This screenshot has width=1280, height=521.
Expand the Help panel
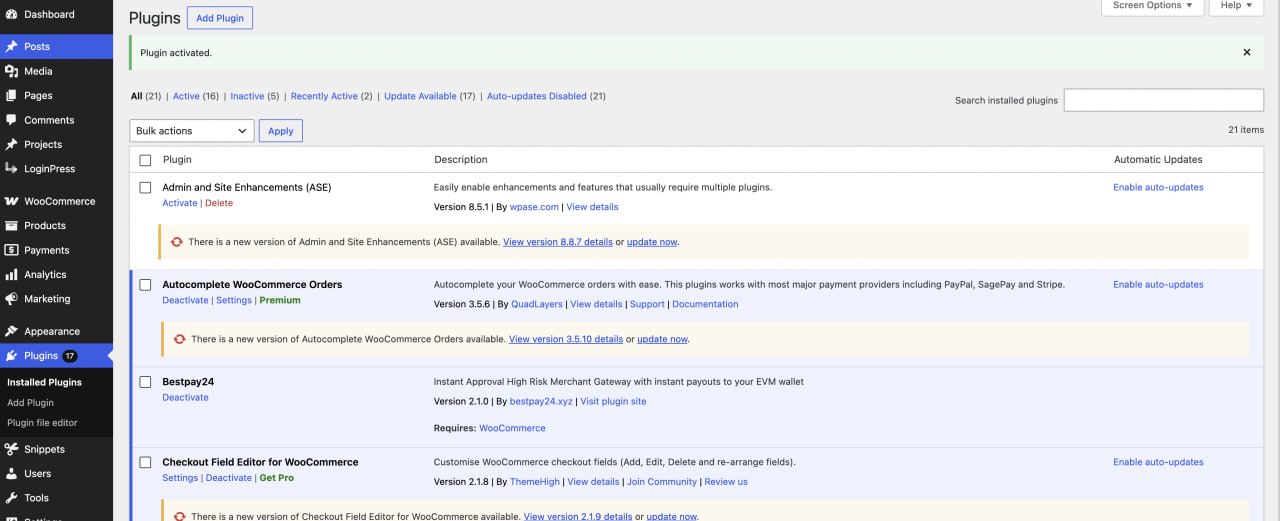click(1237, 6)
